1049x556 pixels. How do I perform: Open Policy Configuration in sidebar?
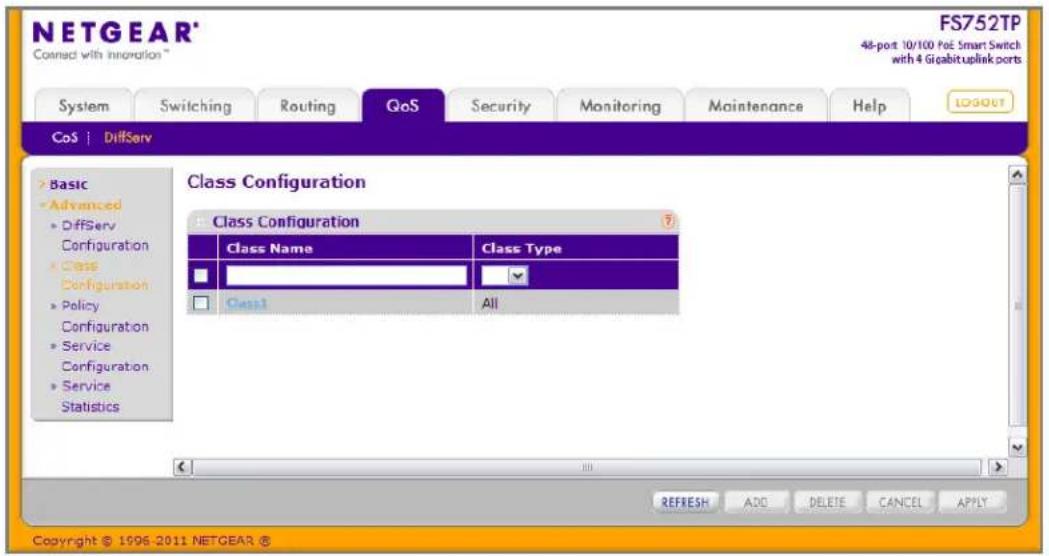[104, 316]
